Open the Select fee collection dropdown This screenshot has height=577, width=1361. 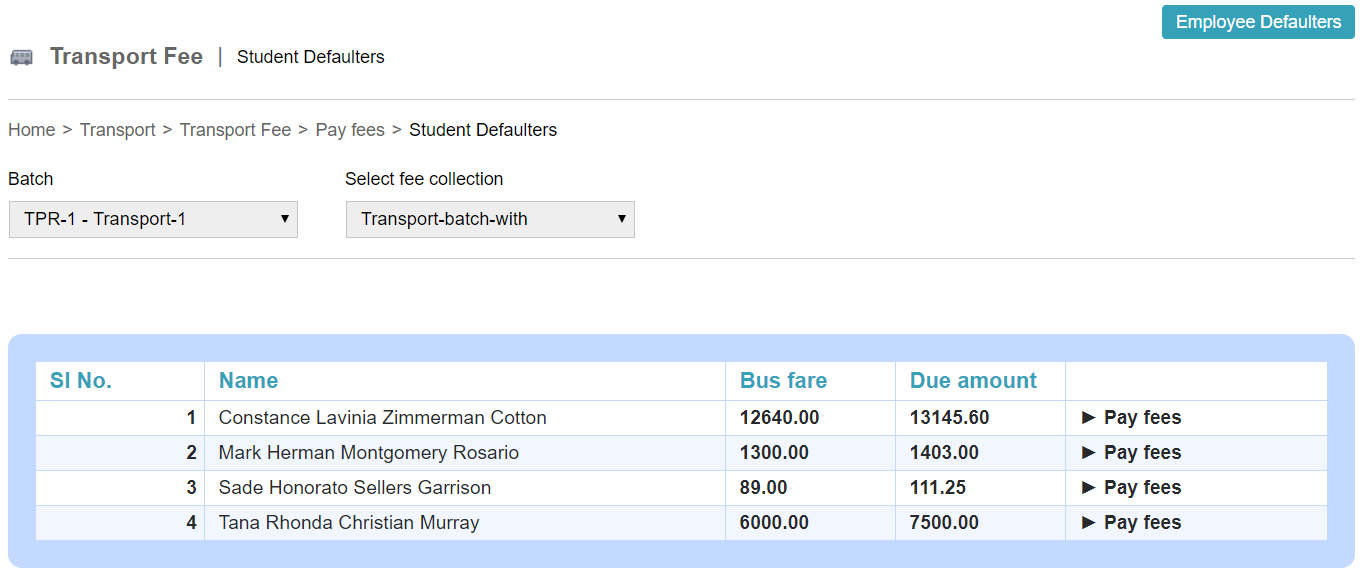point(490,219)
